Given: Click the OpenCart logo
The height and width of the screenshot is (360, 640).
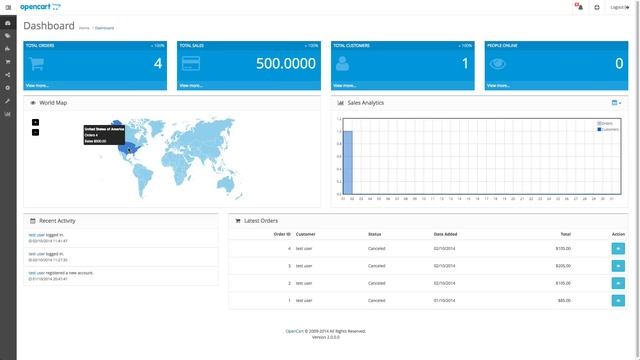Looking at the screenshot, I should [x=40, y=7].
